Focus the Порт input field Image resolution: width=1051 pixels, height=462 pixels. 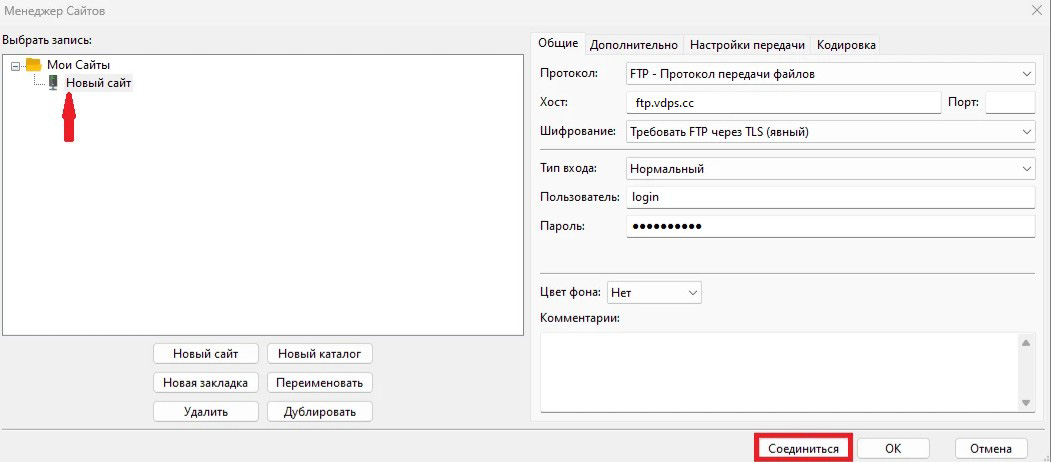point(1010,102)
